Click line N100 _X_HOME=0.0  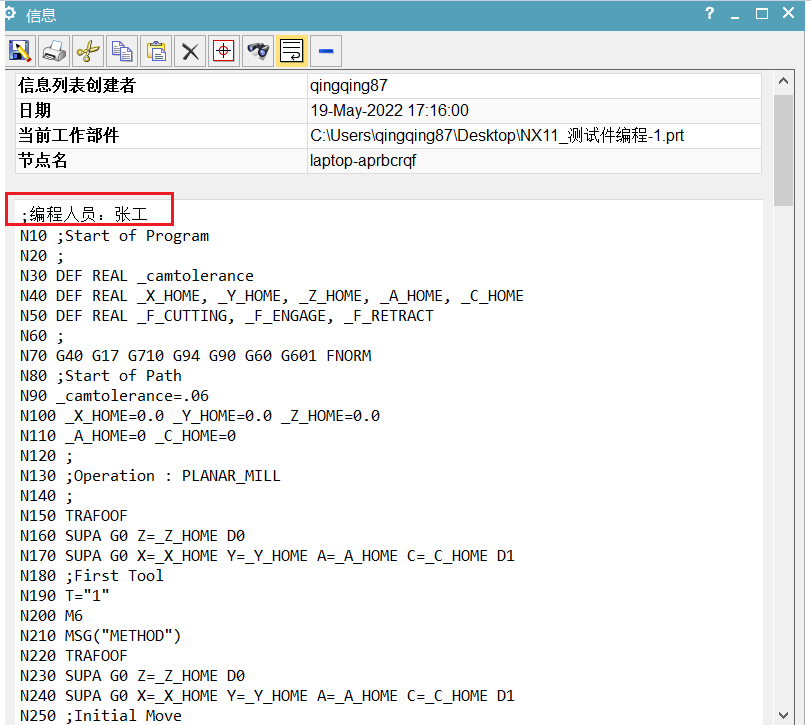coord(200,416)
